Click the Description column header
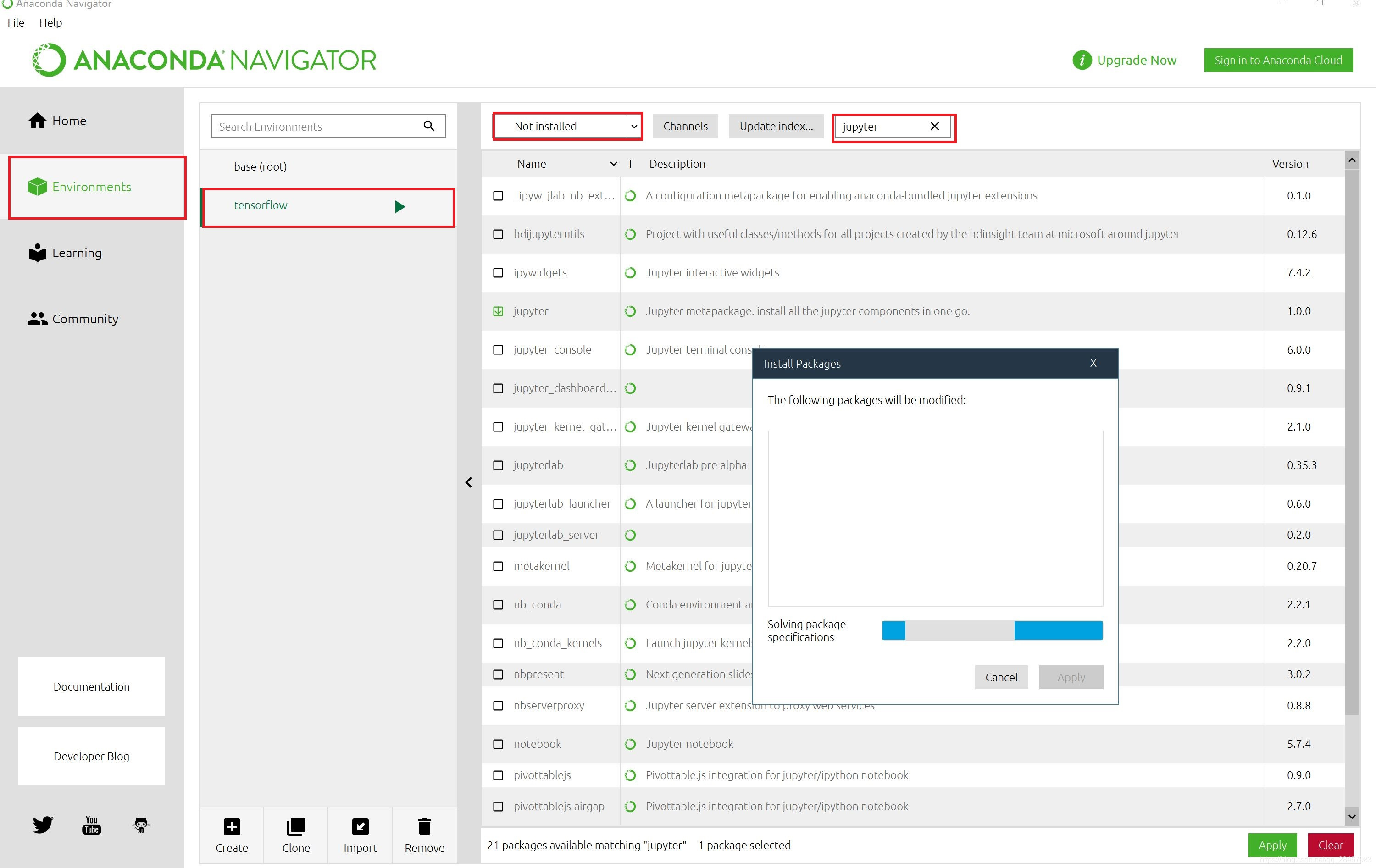This screenshot has width=1376, height=868. click(677, 164)
